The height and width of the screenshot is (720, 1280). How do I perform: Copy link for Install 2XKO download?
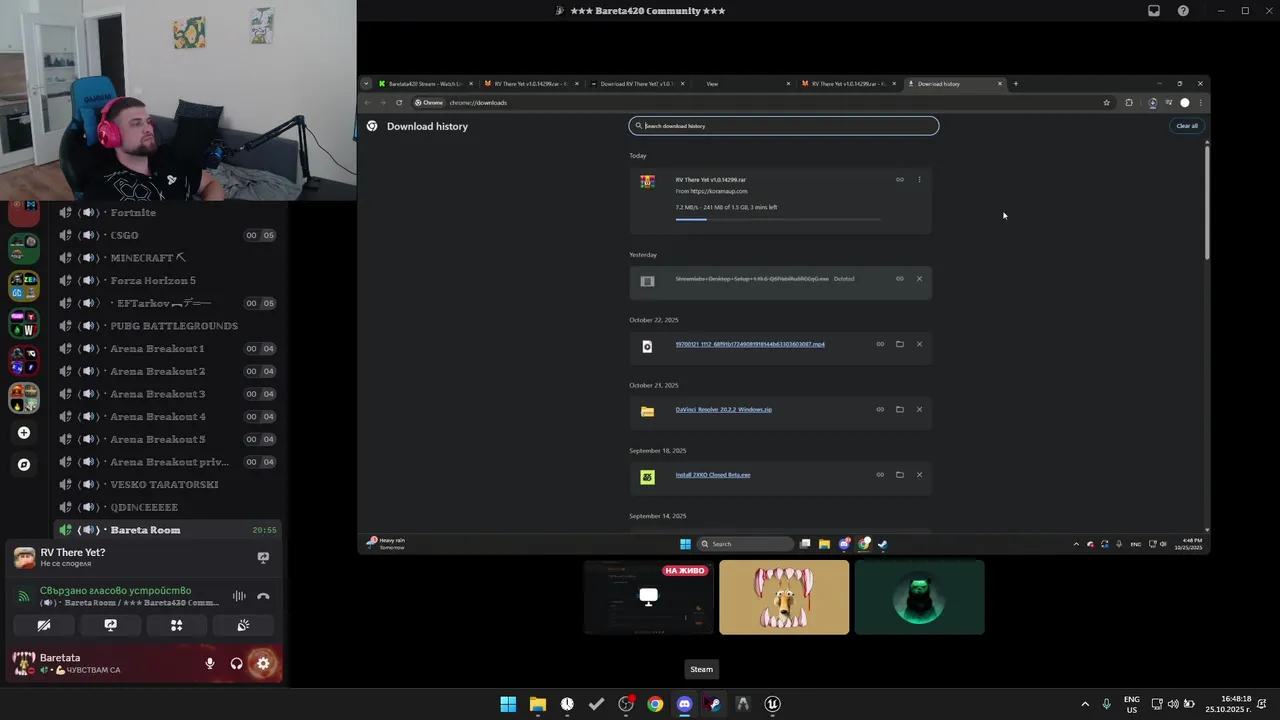(880, 475)
